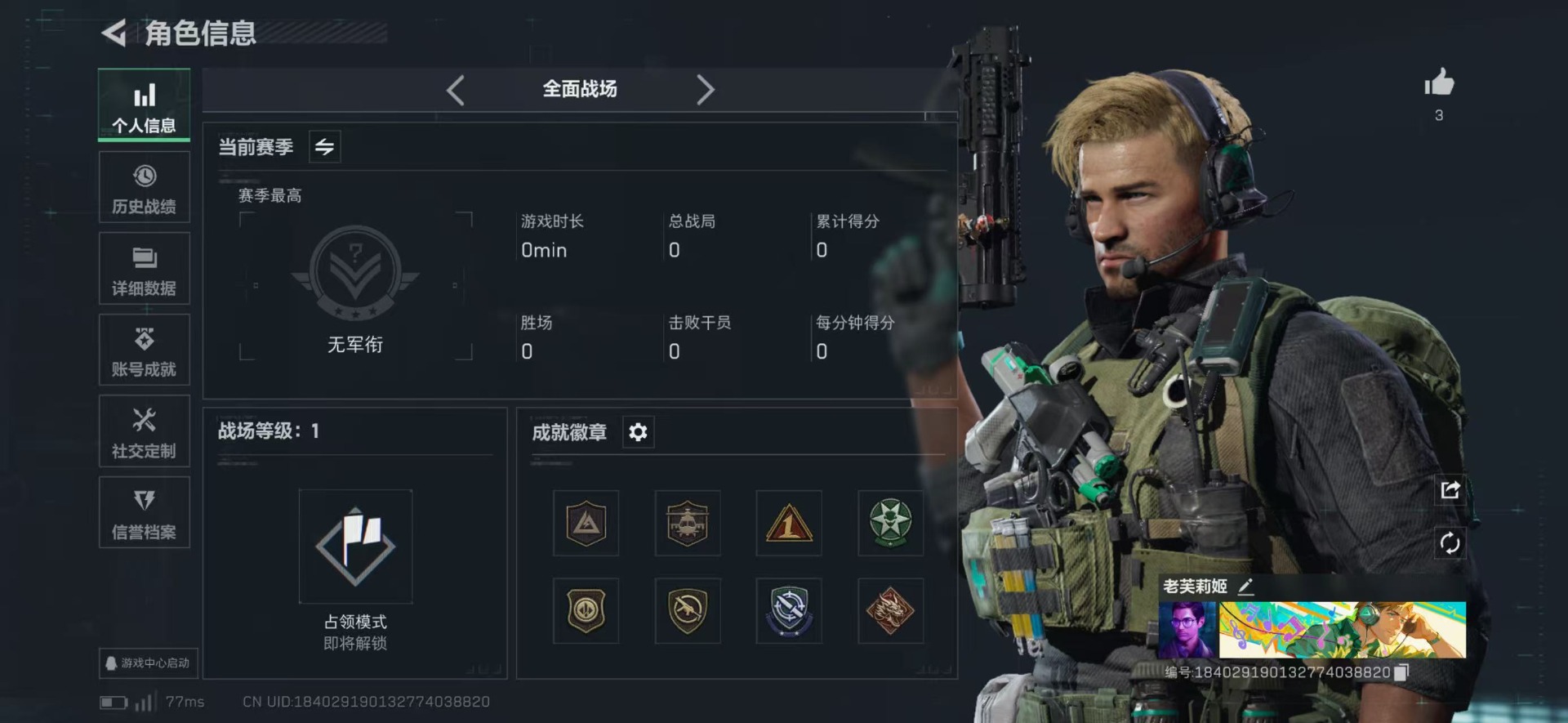Switch to 账号成就 tab
Screen dimensions: 1568x723
[145, 350]
